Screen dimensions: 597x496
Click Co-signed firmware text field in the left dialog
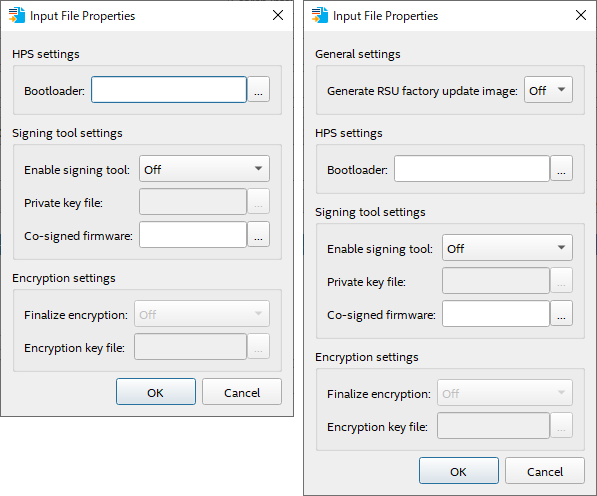pyautogui.click(x=193, y=234)
